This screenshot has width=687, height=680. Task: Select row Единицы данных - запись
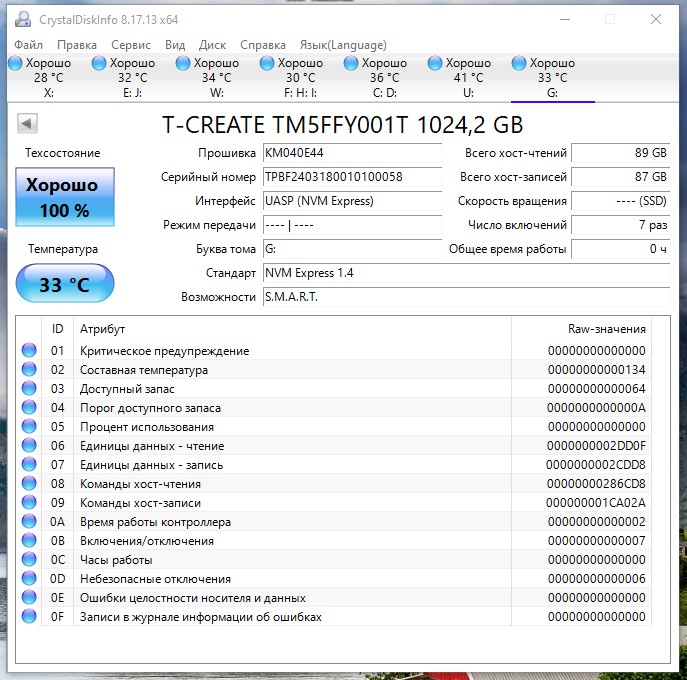[334, 465]
